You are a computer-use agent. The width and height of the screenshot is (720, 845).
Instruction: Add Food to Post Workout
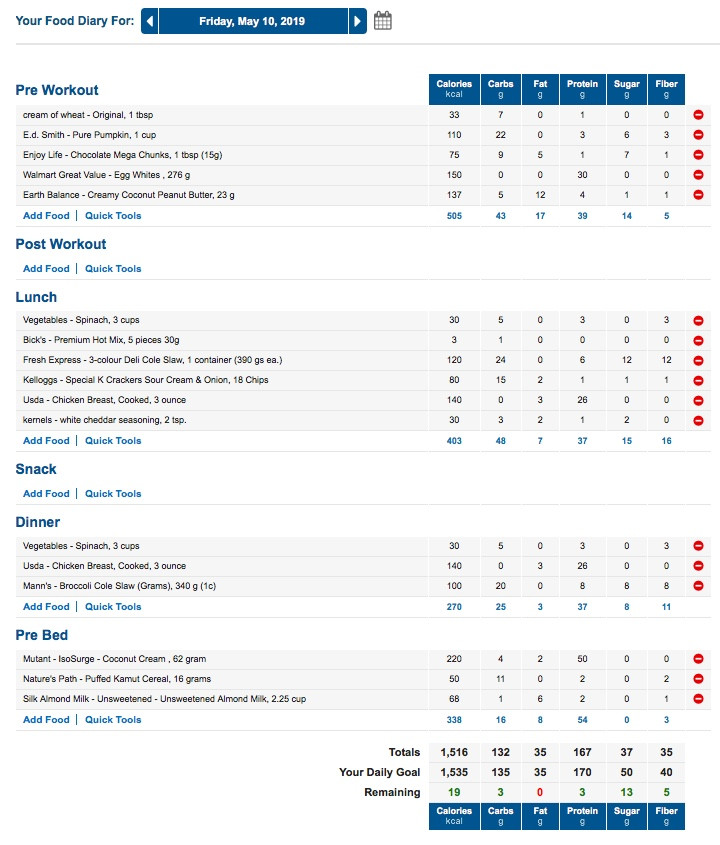[46, 268]
